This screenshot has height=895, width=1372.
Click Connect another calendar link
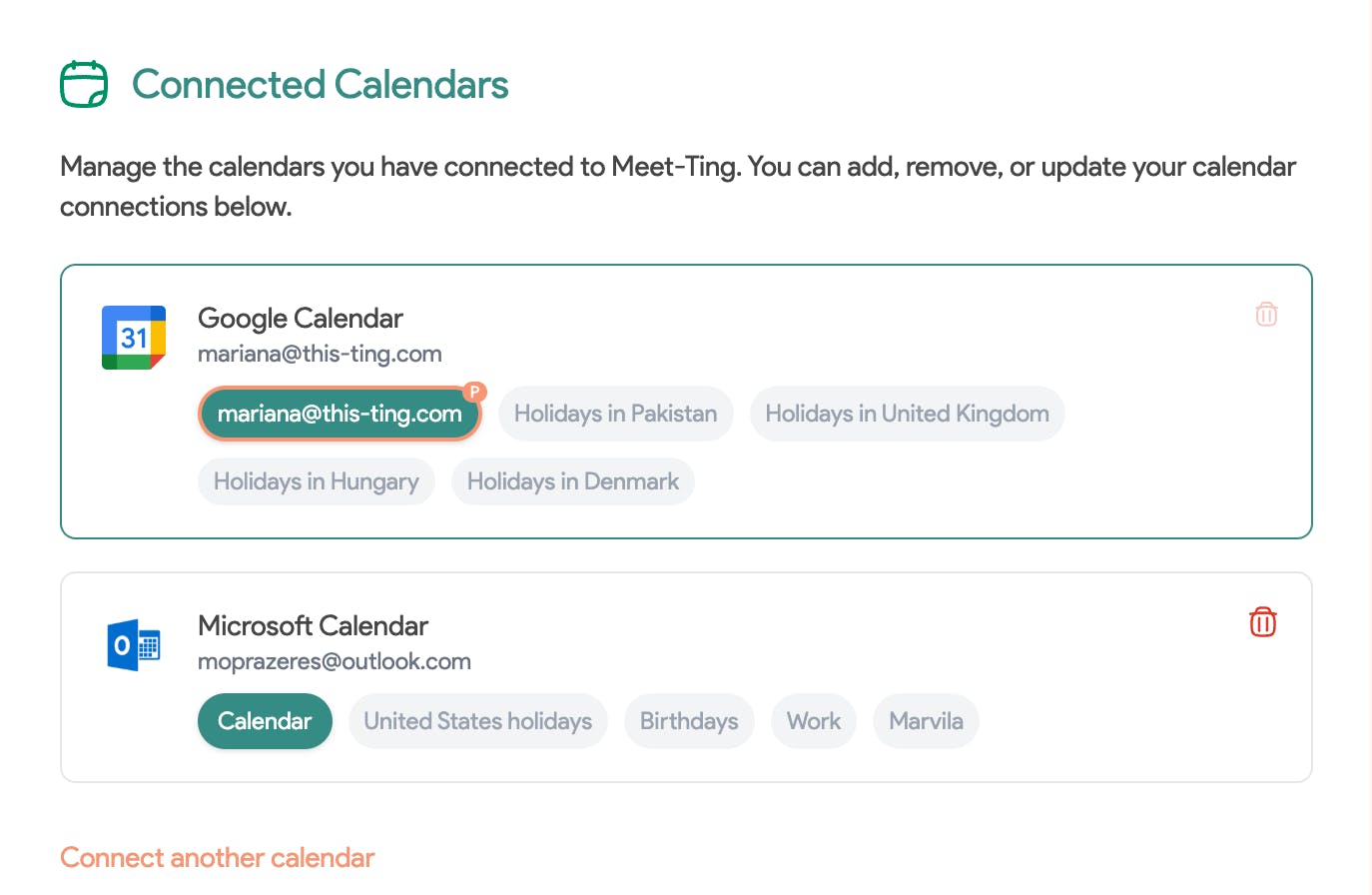coord(217,857)
